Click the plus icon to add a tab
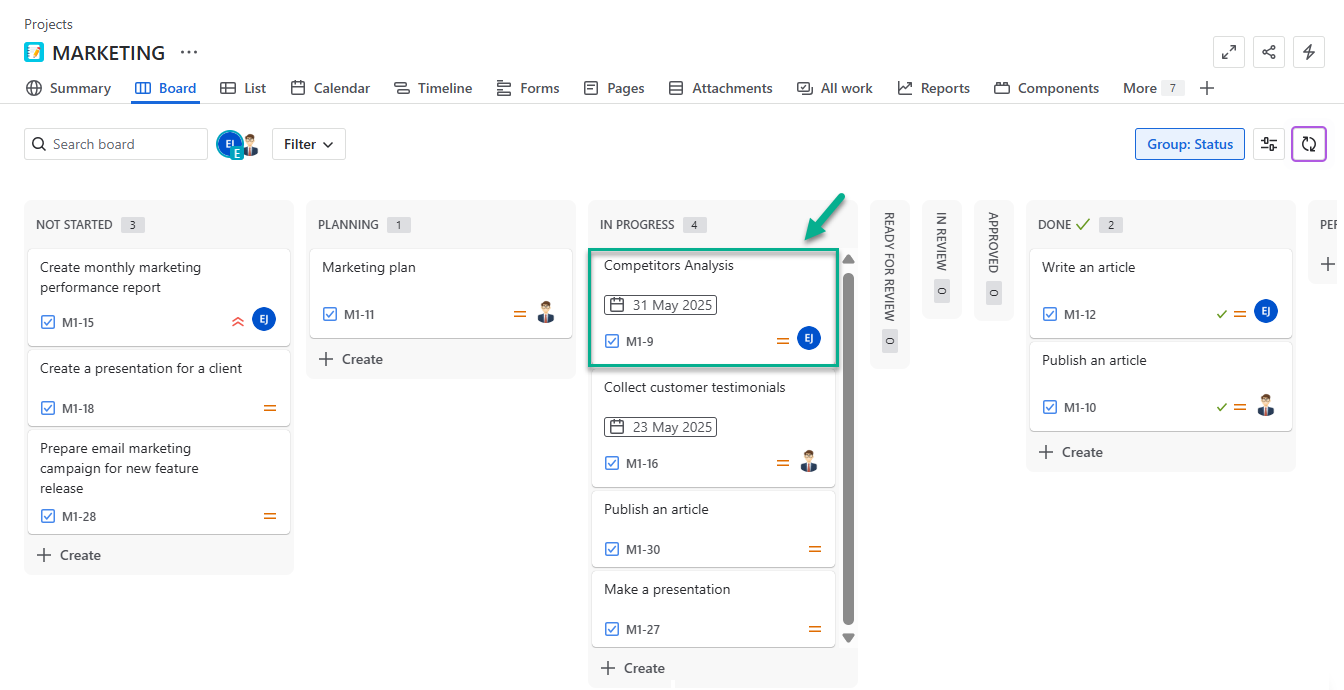Image resolution: width=1344 pixels, height=690 pixels. 1207,88
